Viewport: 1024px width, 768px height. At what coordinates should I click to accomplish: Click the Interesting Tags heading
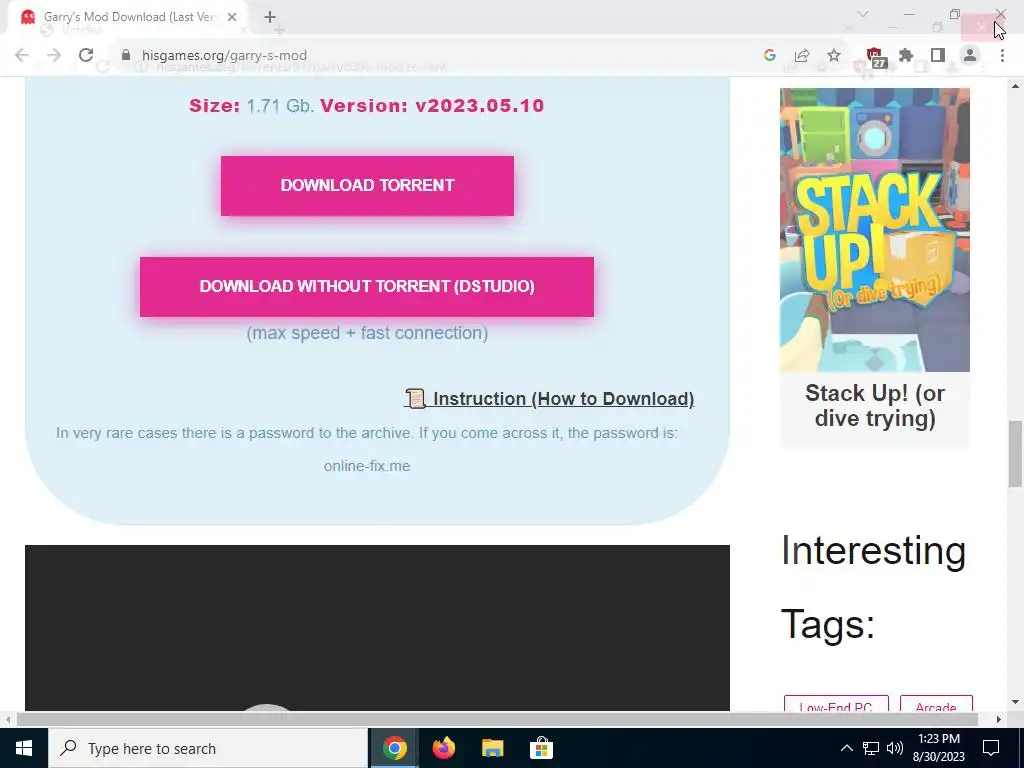(x=873, y=587)
